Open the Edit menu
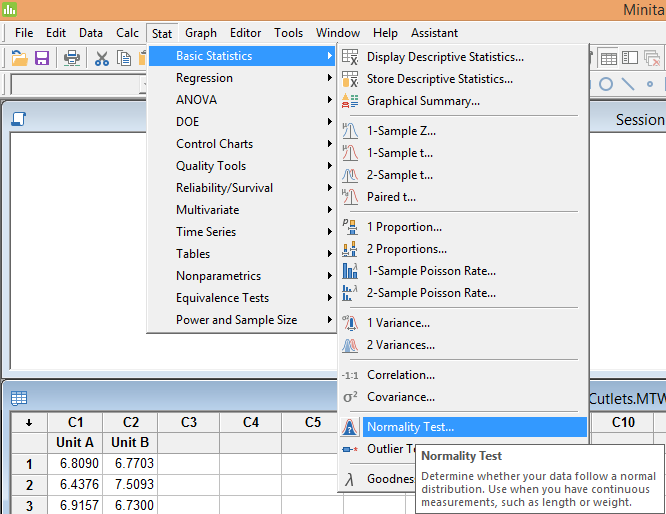 pos(56,33)
